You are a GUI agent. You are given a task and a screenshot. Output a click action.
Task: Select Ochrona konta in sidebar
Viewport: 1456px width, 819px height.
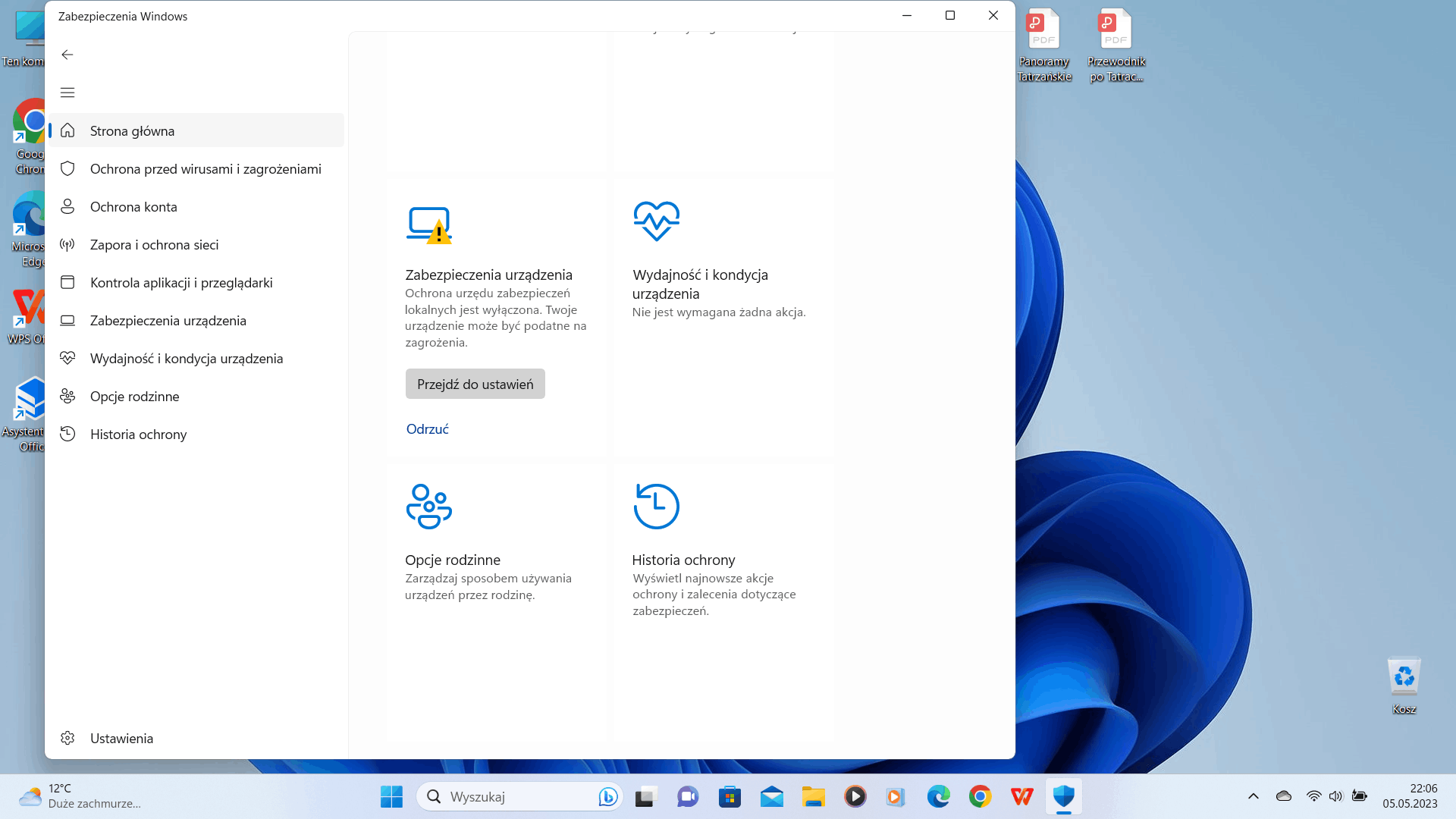coord(133,206)
